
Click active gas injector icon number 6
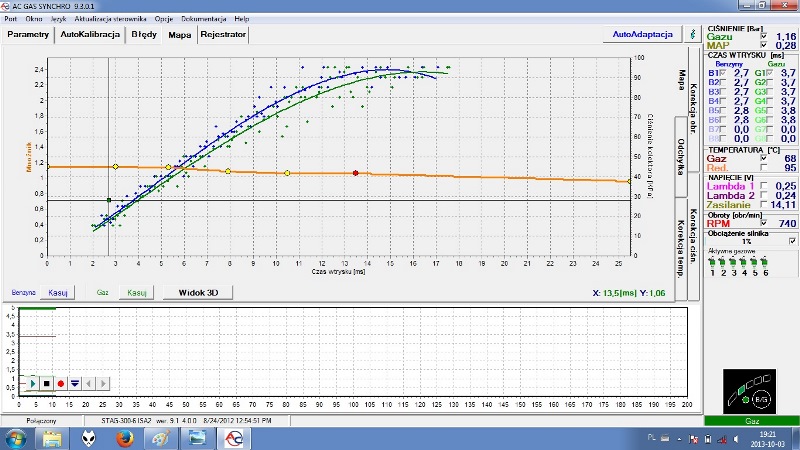point(765,263)
